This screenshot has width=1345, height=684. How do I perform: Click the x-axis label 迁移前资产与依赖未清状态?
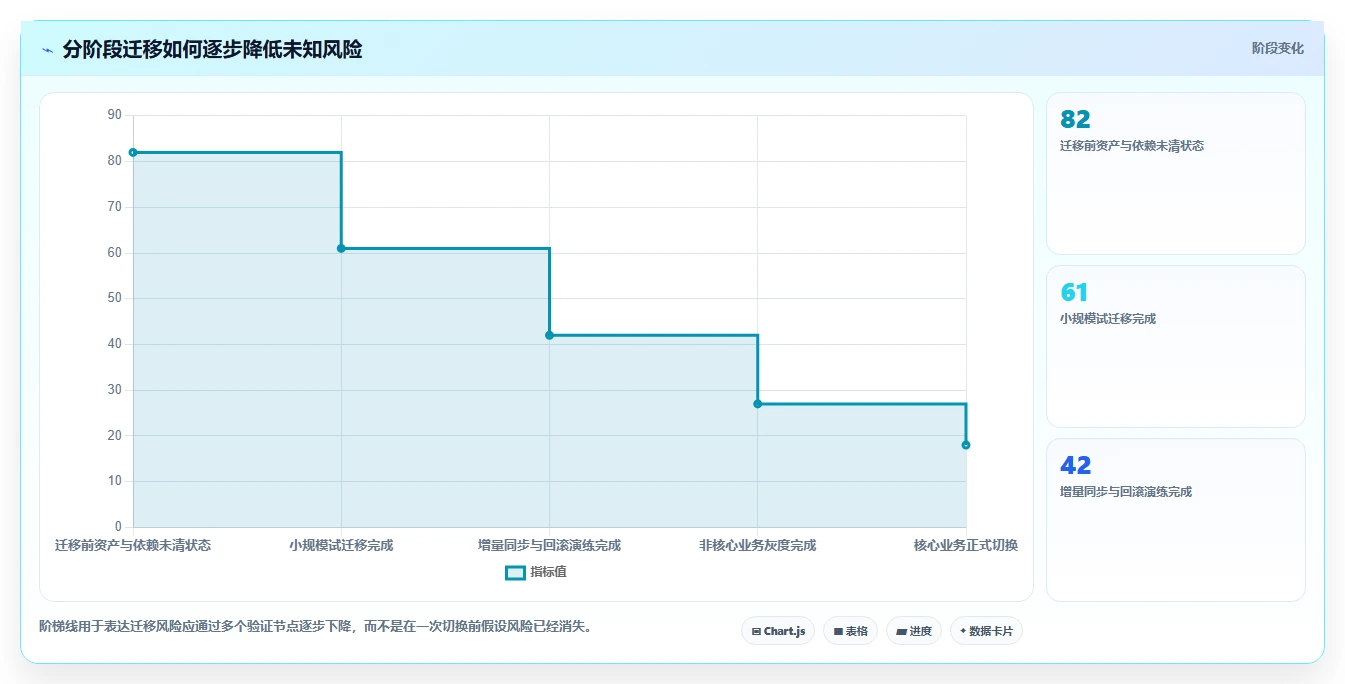[133, 545]
